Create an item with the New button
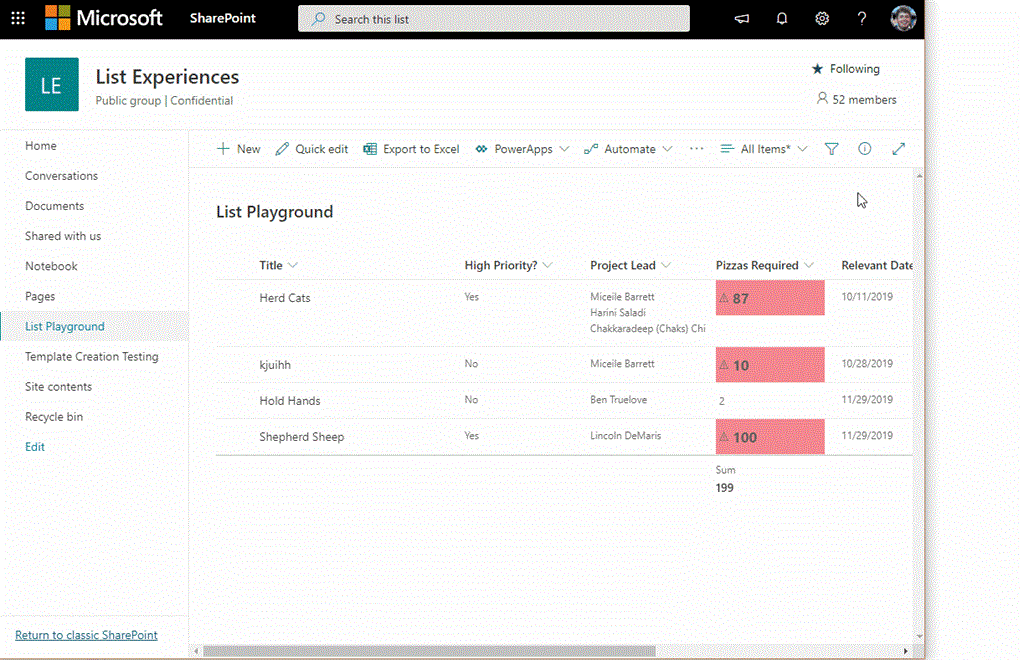1024x660 pixels. 238,148
